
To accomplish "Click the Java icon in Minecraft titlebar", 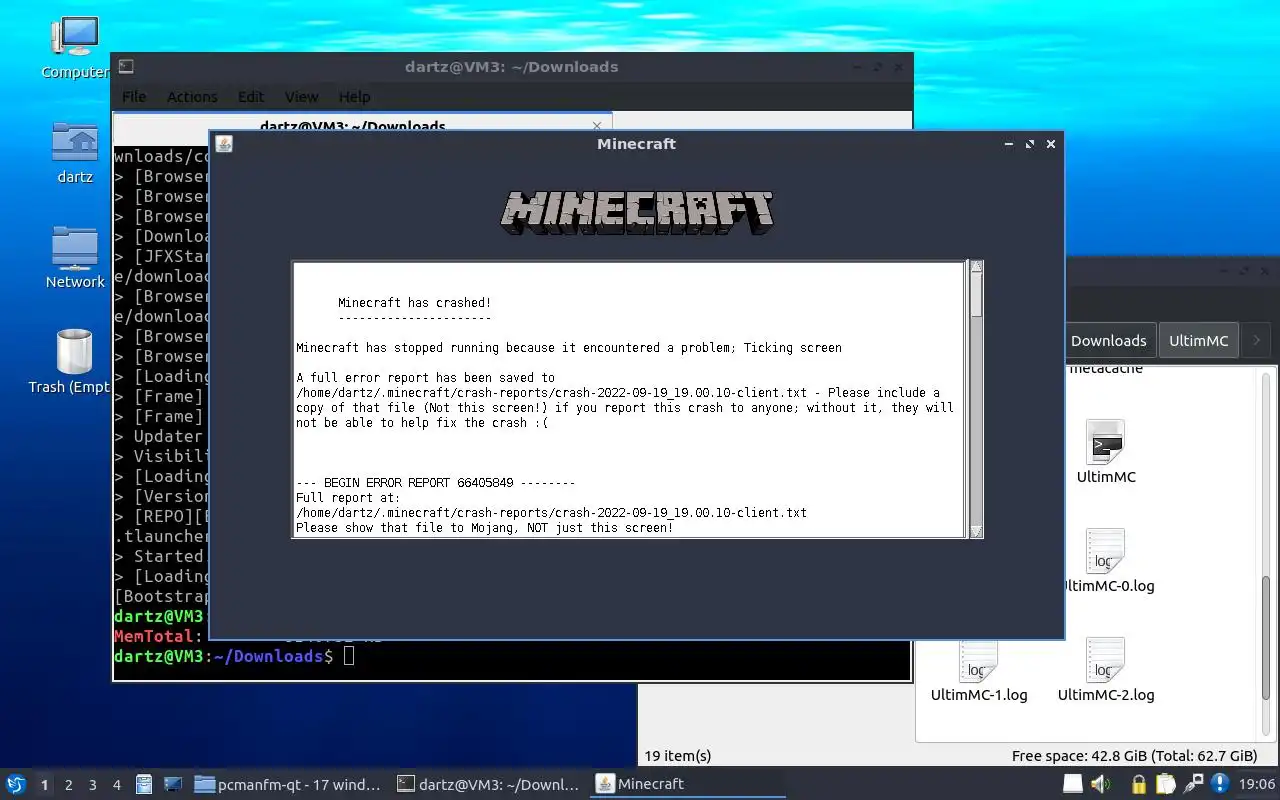I will coord(224,144).
